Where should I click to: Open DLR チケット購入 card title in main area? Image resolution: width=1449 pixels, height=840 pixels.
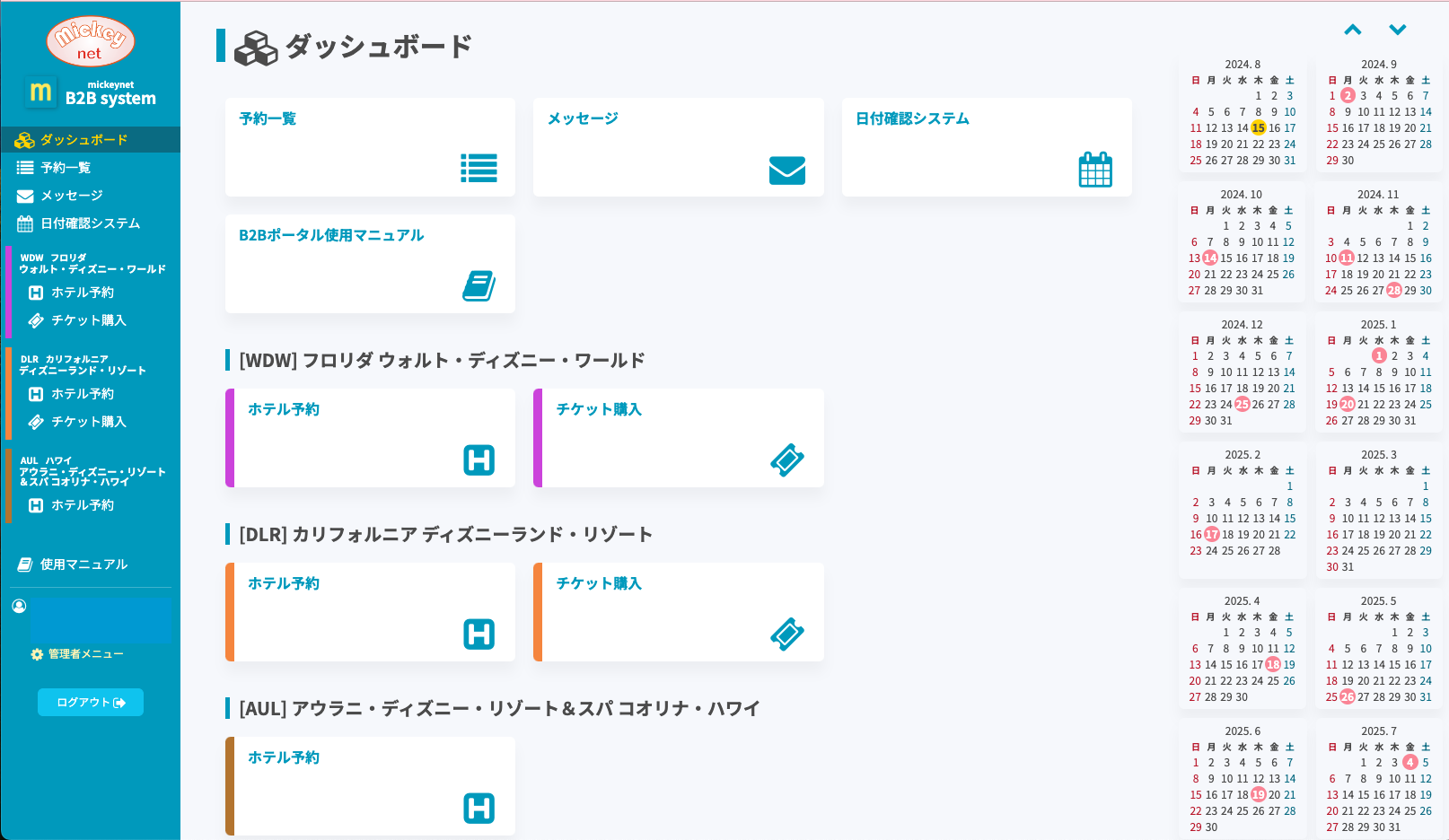coord(599,583)
